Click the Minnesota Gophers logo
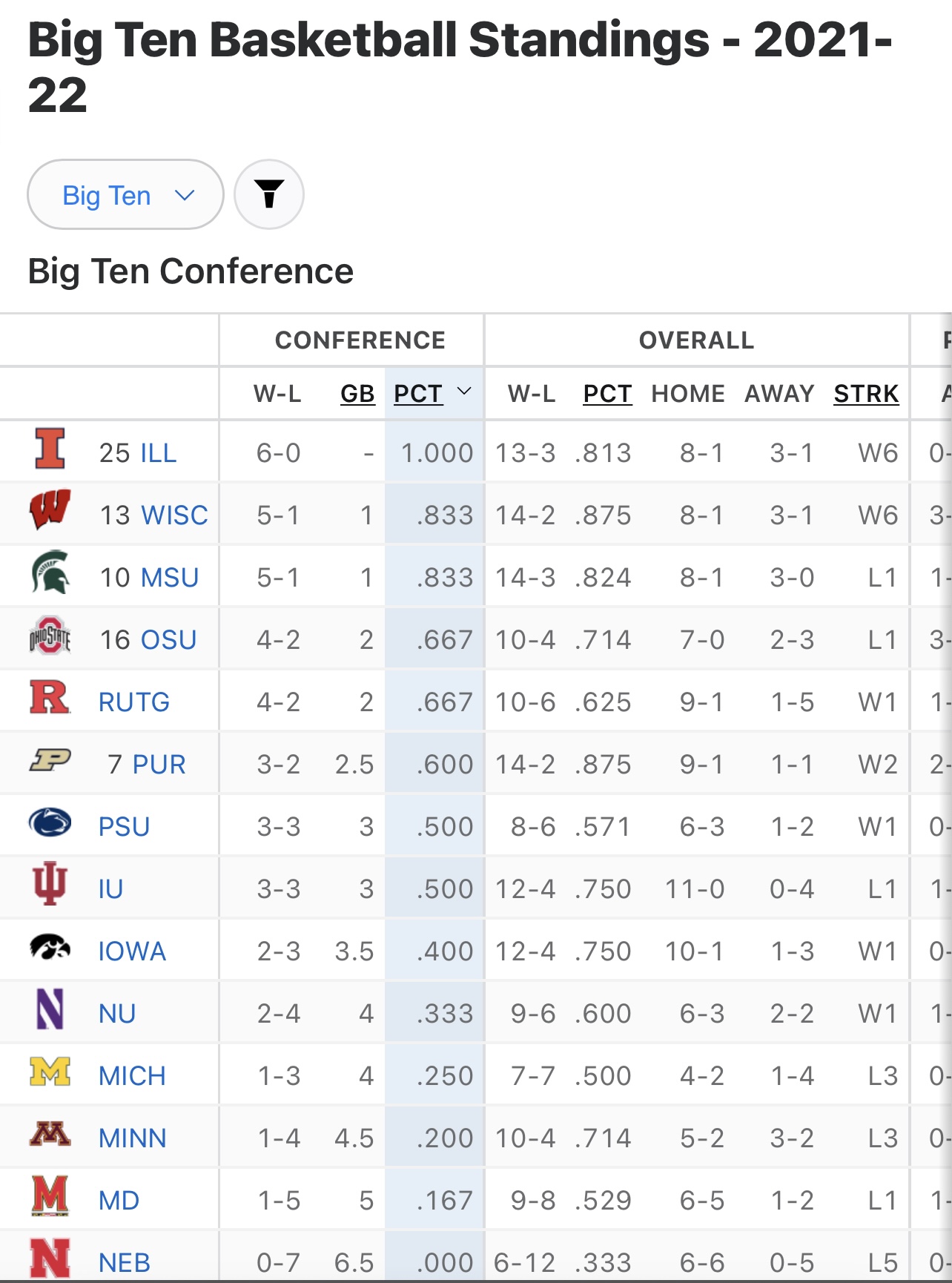Image resolution: width=952 pixels, height=1283 pixels. pyautogui.click(x=50, y=1134)
